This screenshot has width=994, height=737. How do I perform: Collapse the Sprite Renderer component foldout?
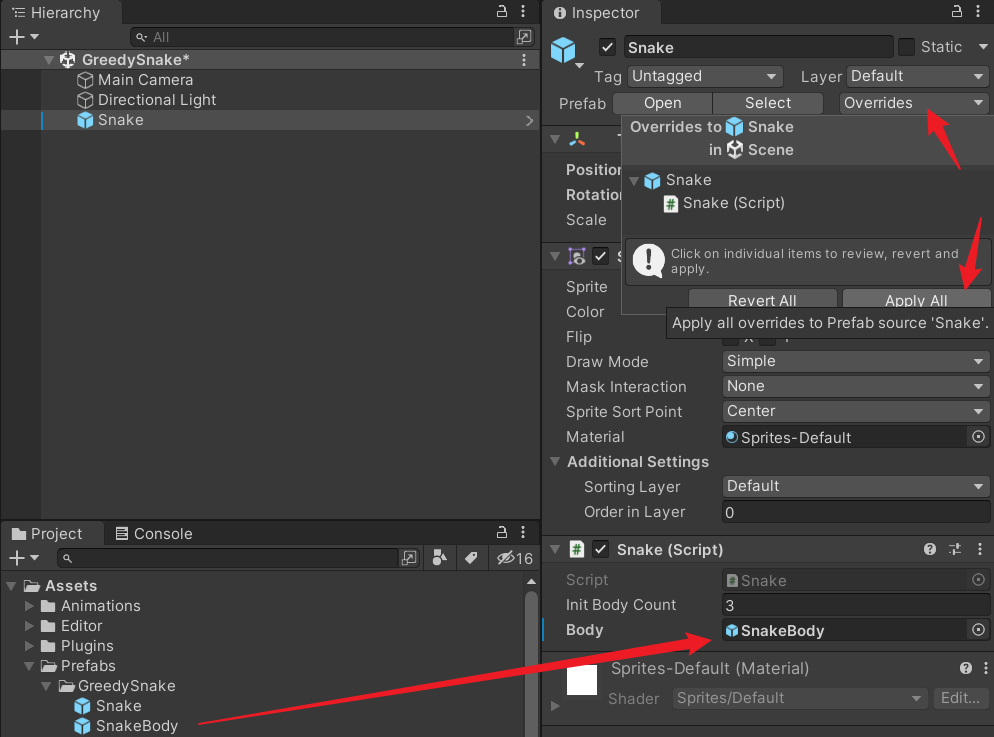(555, 257)
